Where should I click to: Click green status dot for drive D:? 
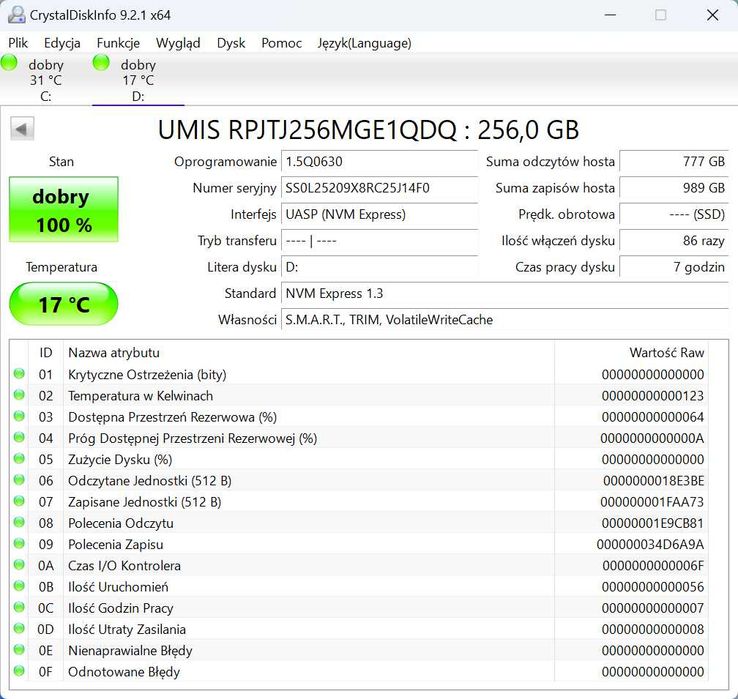click(x=101, y=63)
